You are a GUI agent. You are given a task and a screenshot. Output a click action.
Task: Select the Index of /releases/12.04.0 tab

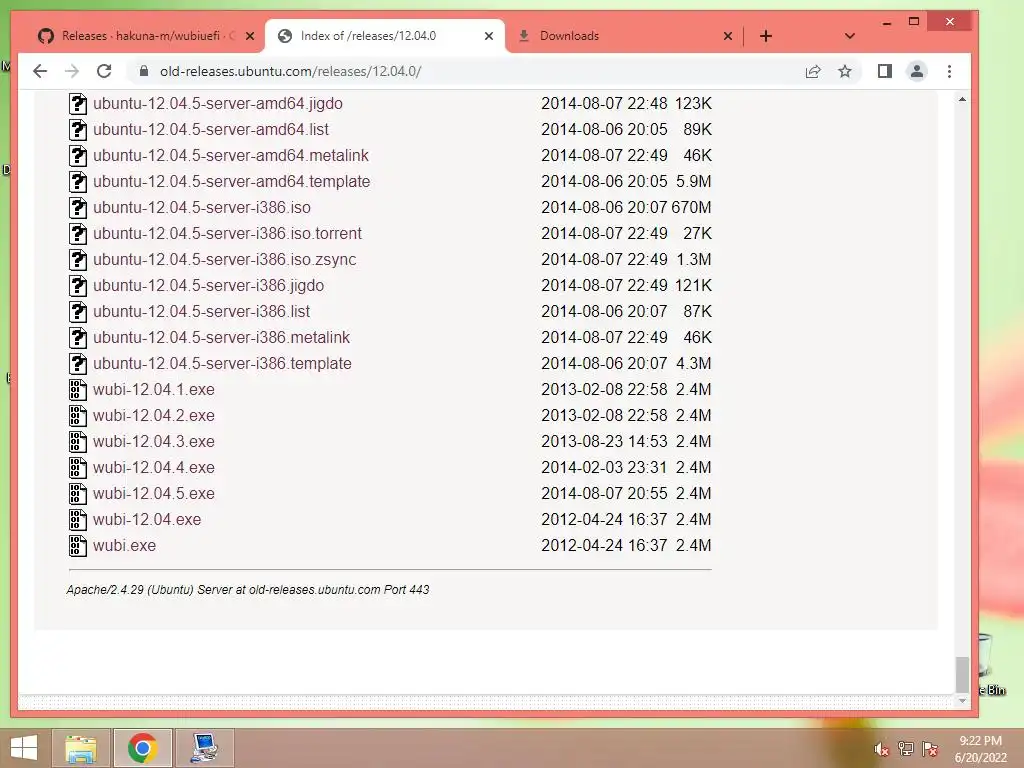click(x=384, y=36)
